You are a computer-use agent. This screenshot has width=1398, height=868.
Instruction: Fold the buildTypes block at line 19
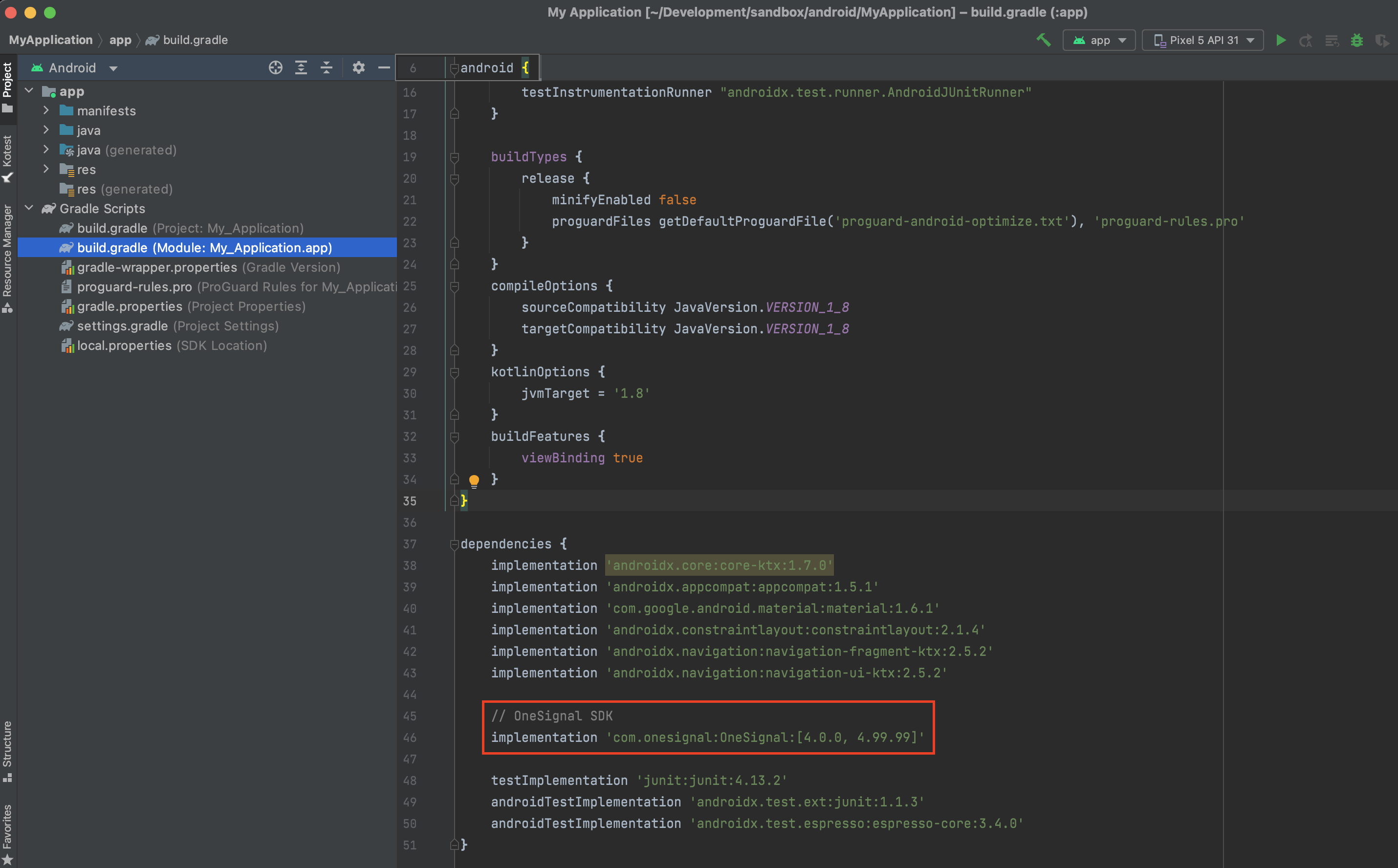coord(454,157)
